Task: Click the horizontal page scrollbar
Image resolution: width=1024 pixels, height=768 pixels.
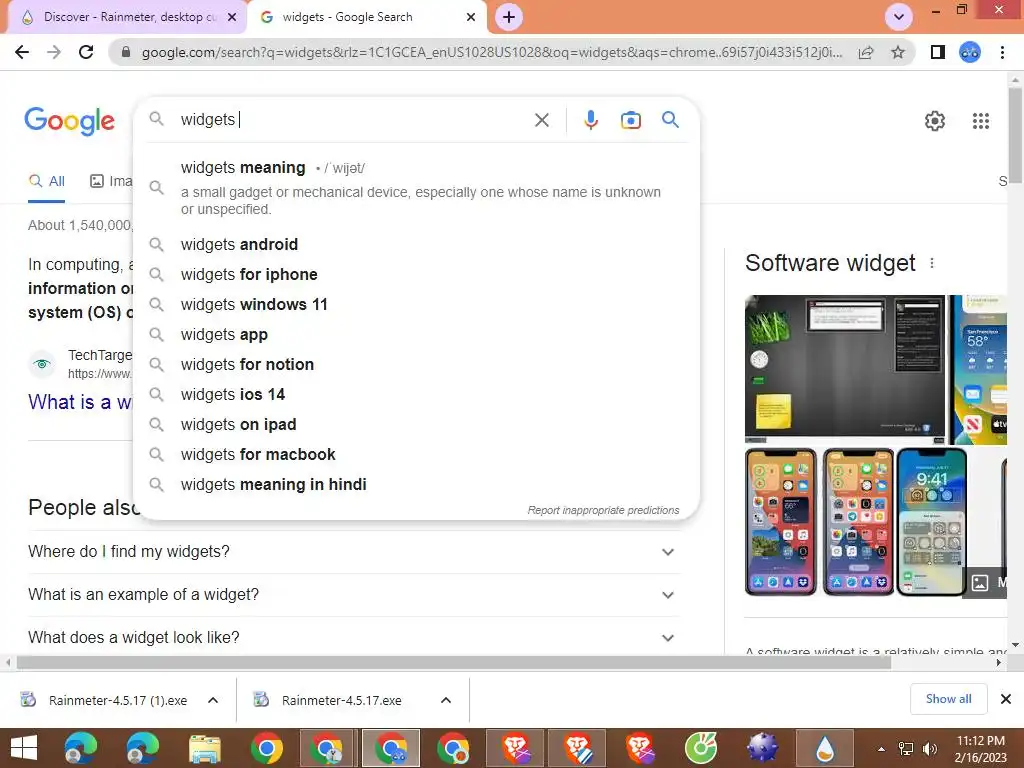Action: 454,663
